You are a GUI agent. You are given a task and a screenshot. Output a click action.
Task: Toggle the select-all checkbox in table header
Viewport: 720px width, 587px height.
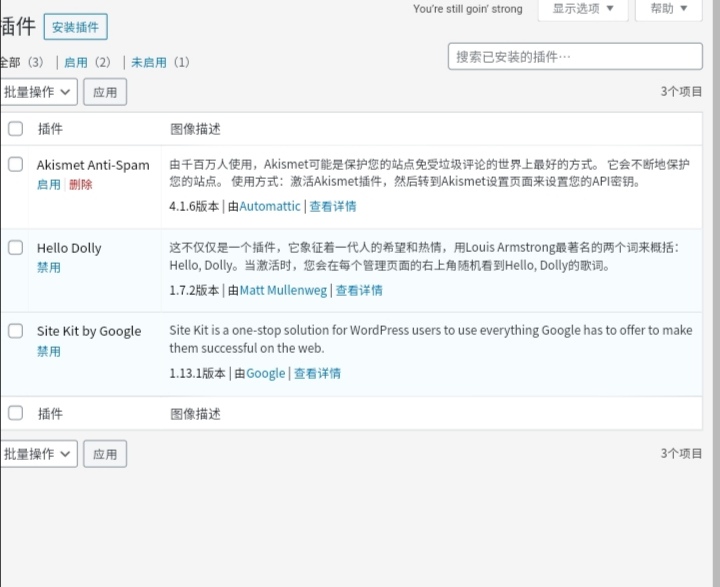click(15, 129)
